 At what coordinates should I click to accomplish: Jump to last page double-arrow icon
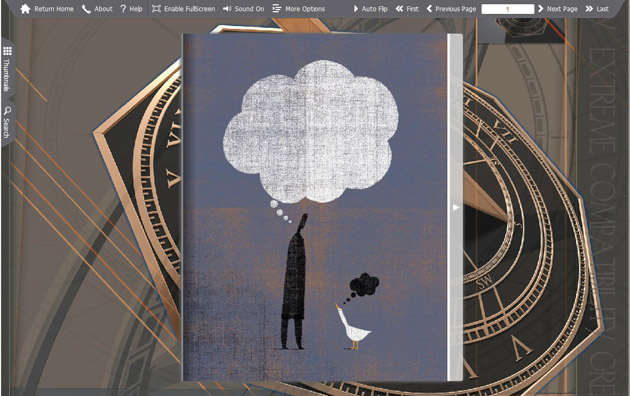[589, 8]
